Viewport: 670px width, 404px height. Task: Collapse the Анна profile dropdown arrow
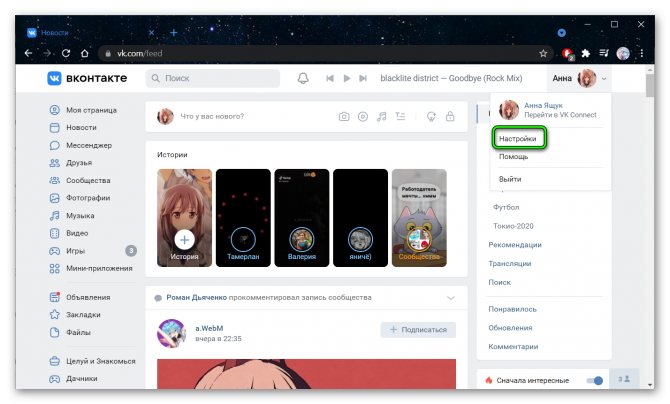point(604,79)
